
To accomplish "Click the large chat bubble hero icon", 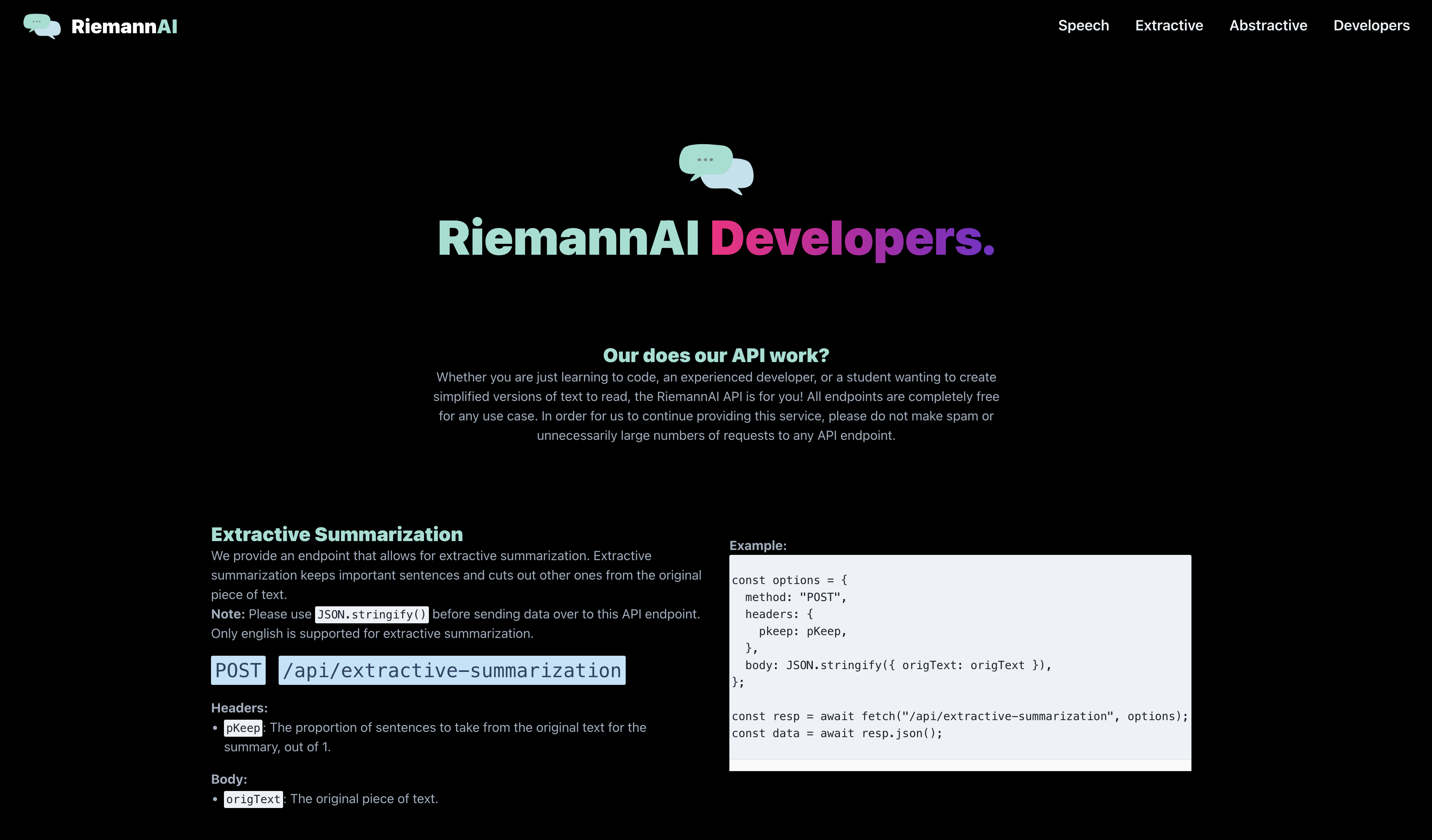I will click(716, 169).
